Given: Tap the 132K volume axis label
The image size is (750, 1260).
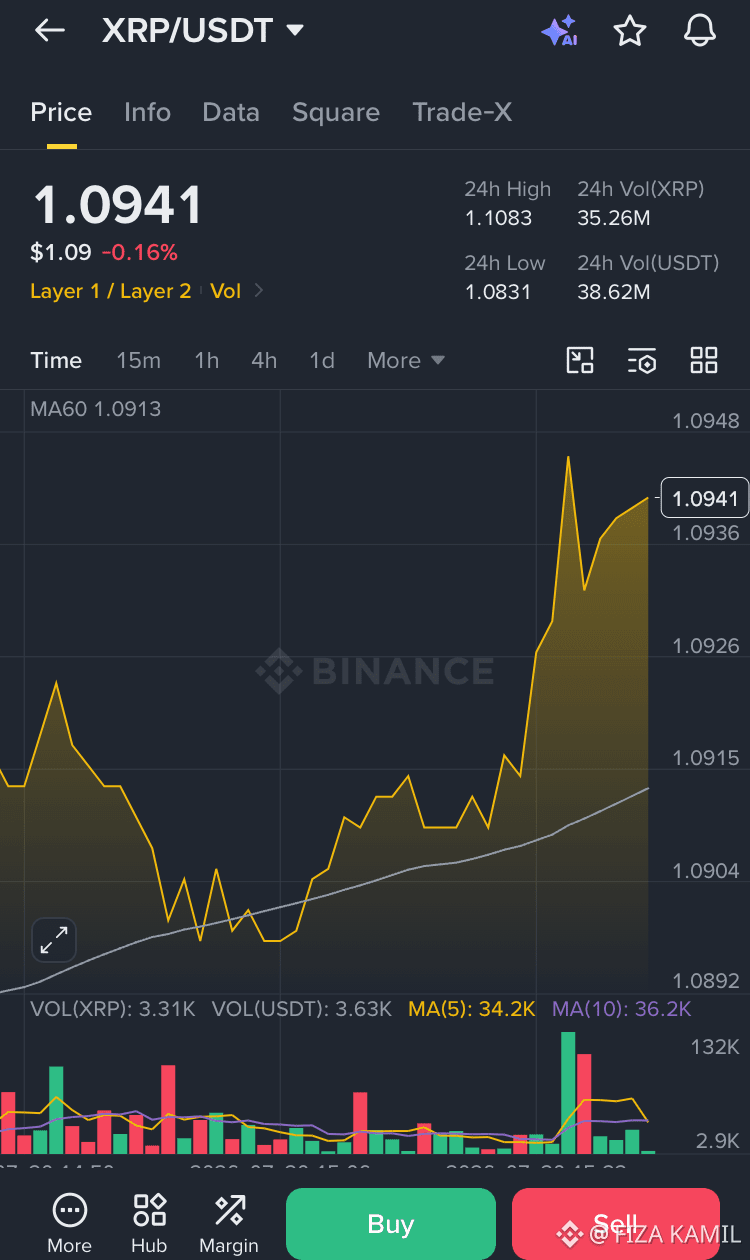Looking at the screenshot, I should pyautogui.click(x=715, y=1047).
